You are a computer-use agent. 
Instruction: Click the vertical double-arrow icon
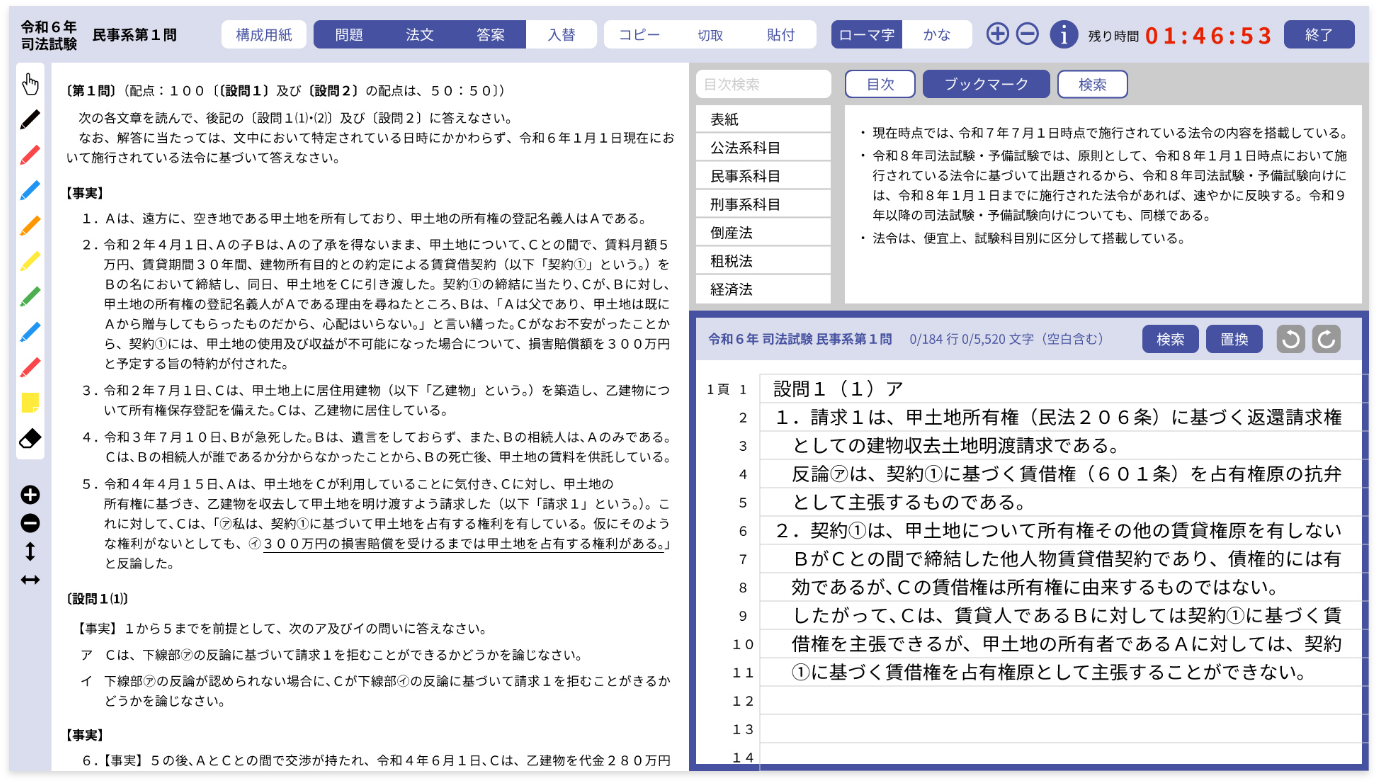click(x=30, y=551)
